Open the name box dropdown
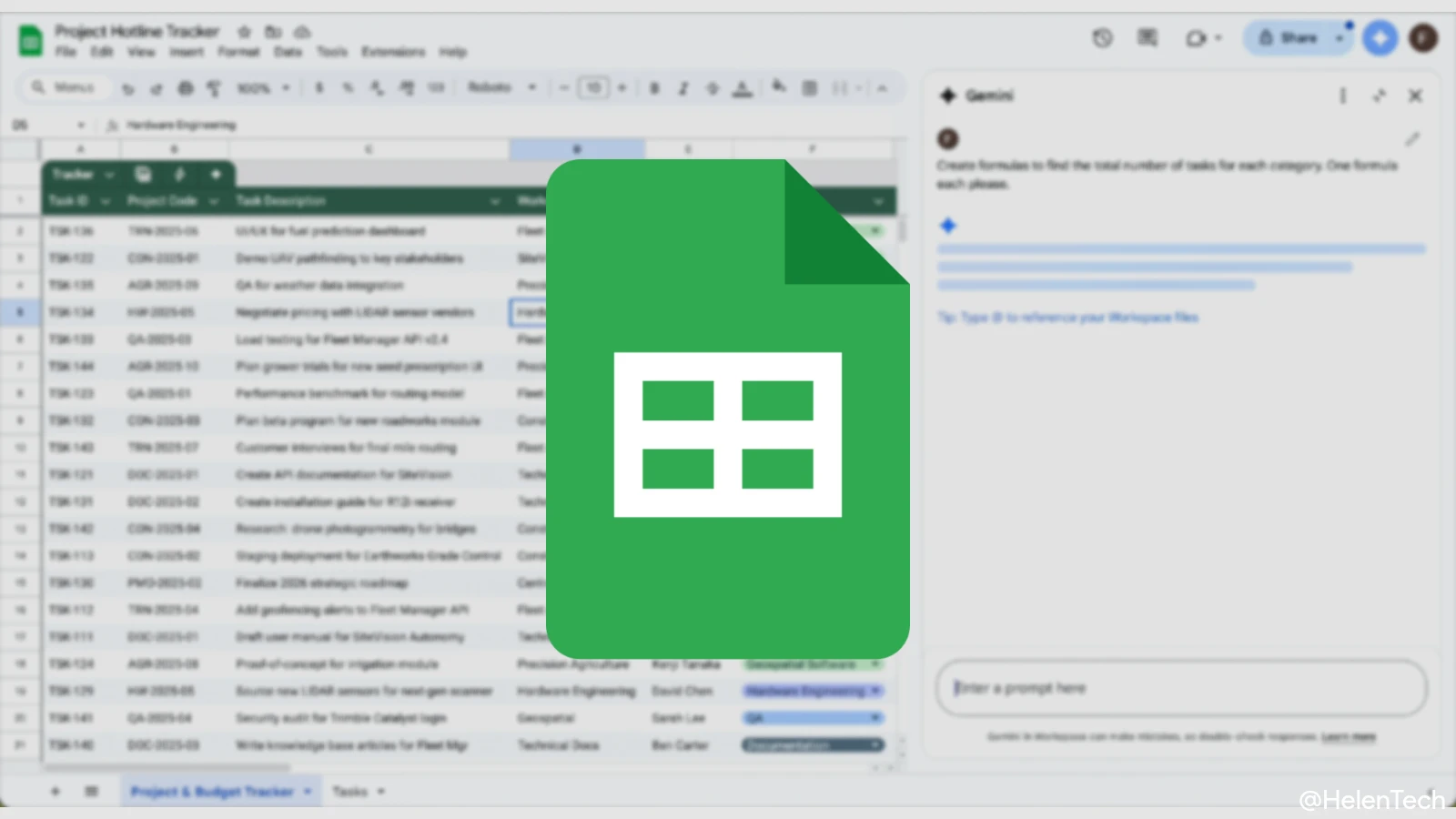This screenshot has width=1456, height=819. 81,125
